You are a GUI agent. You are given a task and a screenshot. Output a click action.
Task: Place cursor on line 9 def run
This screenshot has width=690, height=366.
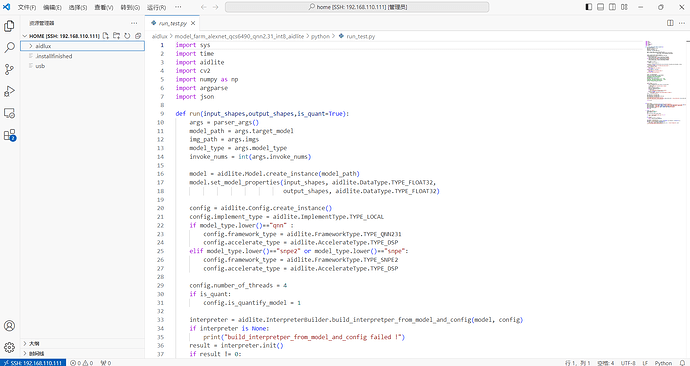point(262,113)
